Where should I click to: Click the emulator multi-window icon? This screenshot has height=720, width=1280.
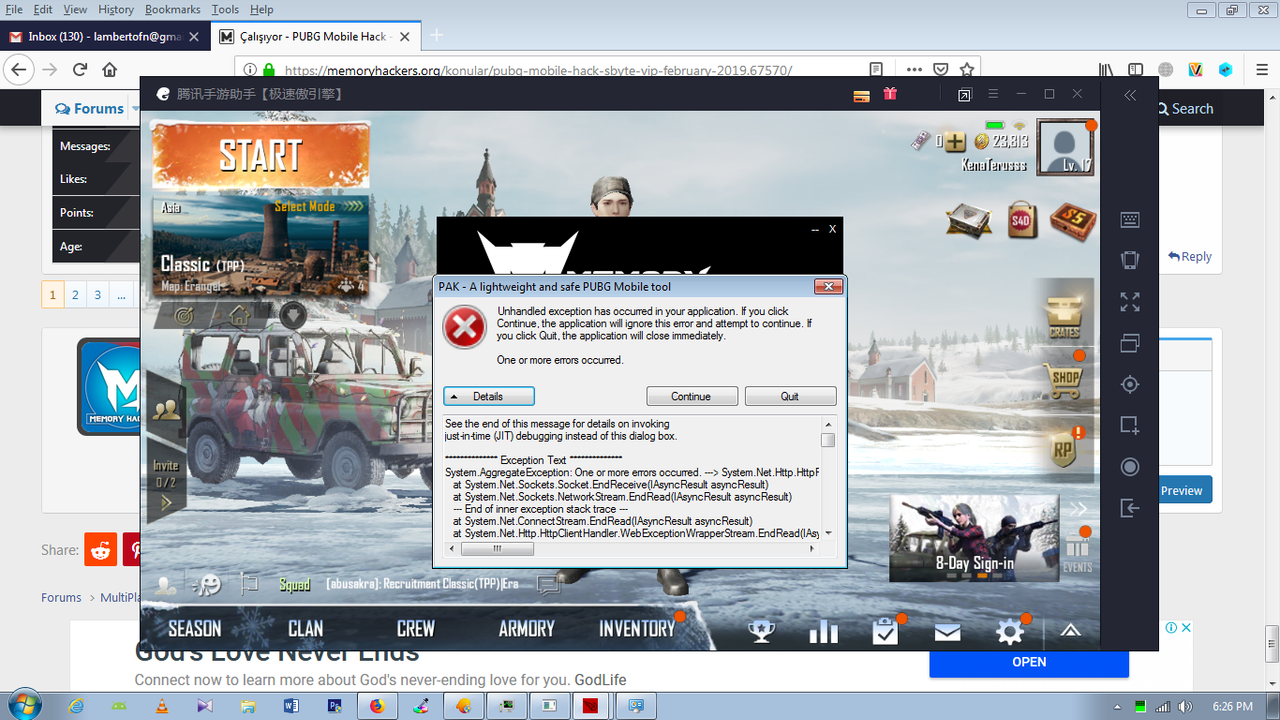1130,343
